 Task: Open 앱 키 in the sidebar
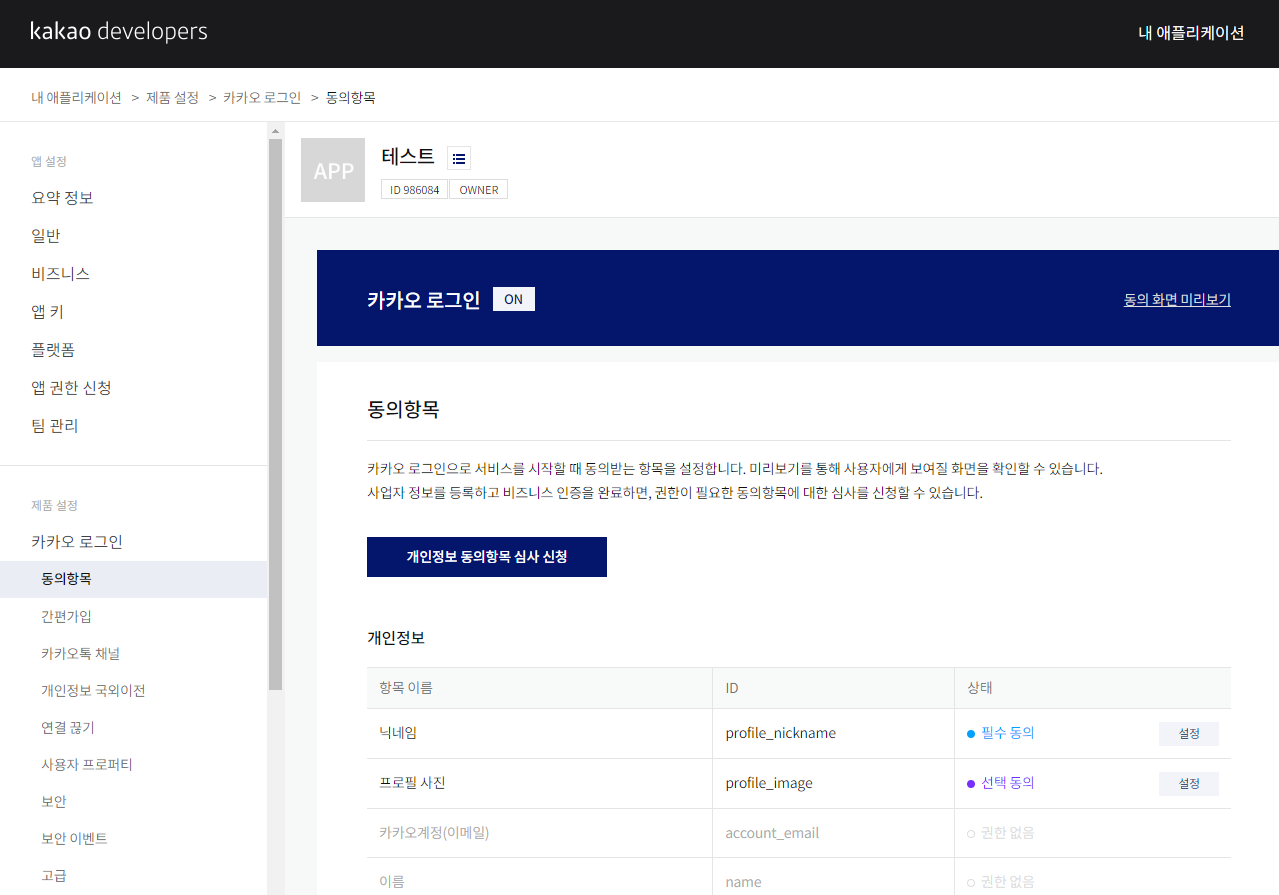pyautogui.click(x=48, y=312)
